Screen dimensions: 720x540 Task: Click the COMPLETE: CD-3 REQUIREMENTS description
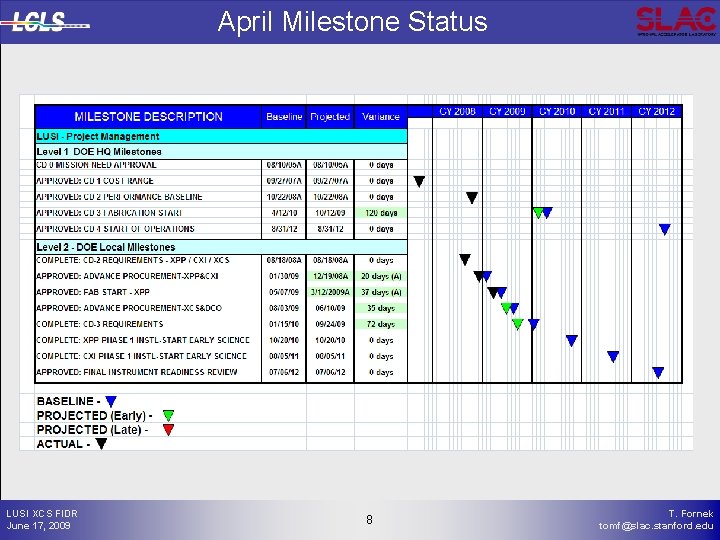point(100,324)
